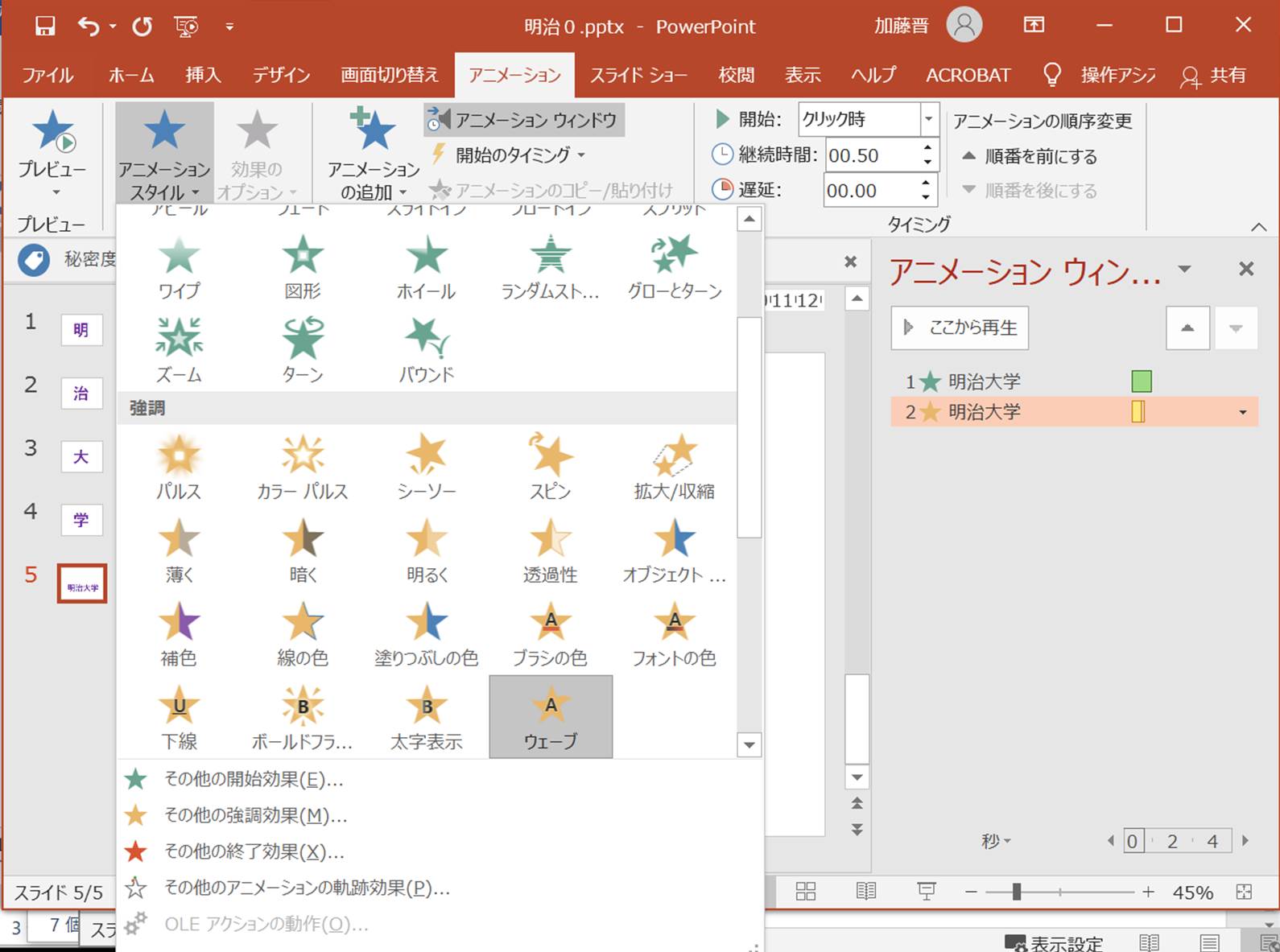The width and height of the screenshot is (1280, 952).
Task: Toggle the アニメーション ウィンドウ pane button
Action: (524, 120)
